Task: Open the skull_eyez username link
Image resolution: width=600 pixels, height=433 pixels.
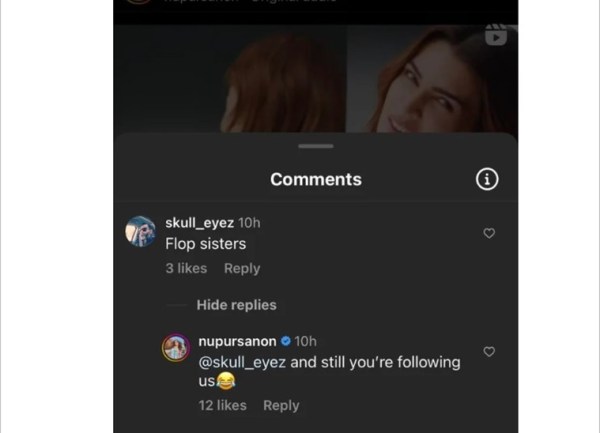Action: coord(200,222)
